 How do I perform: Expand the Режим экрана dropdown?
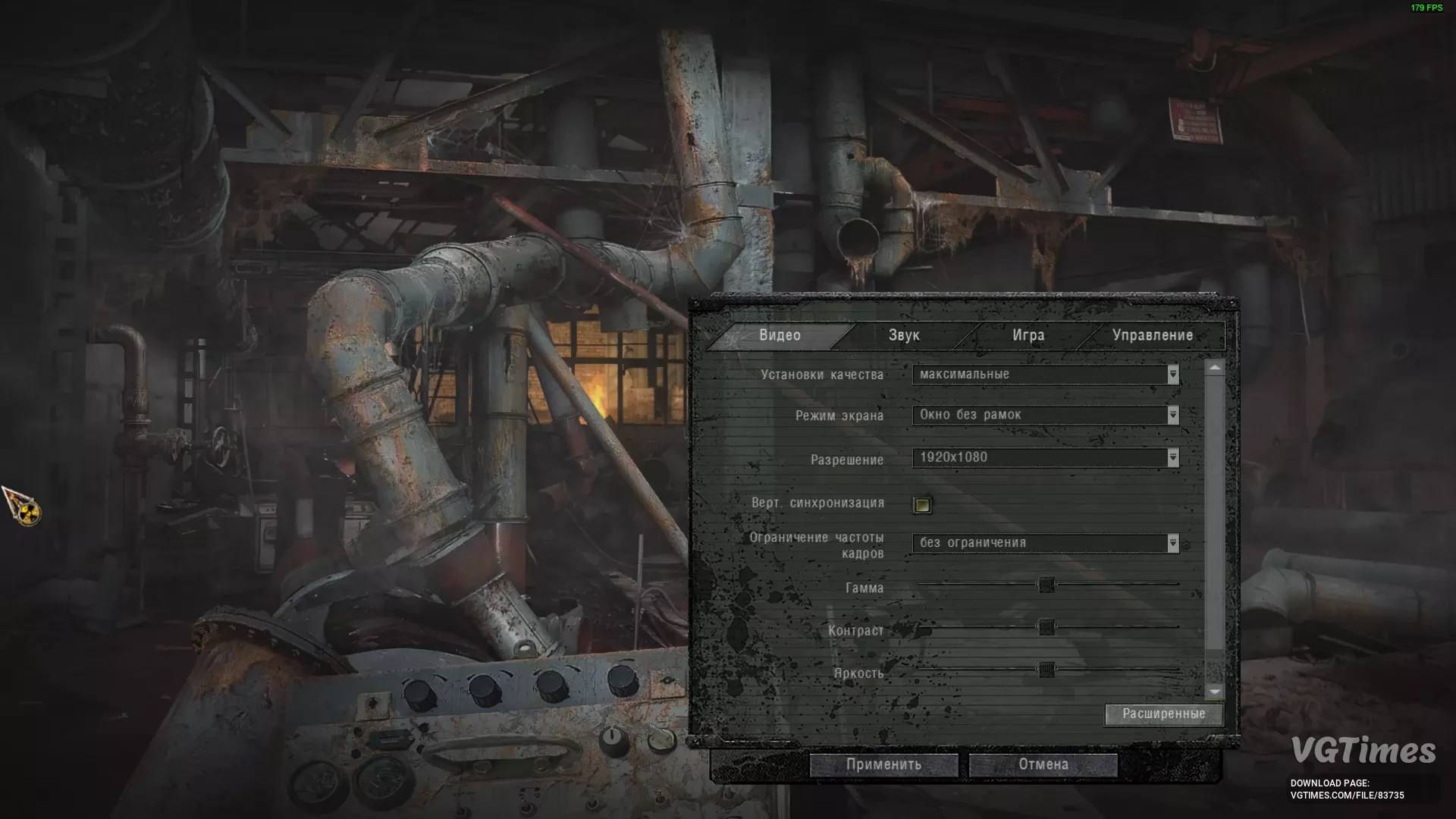(x=1046, y=415)
